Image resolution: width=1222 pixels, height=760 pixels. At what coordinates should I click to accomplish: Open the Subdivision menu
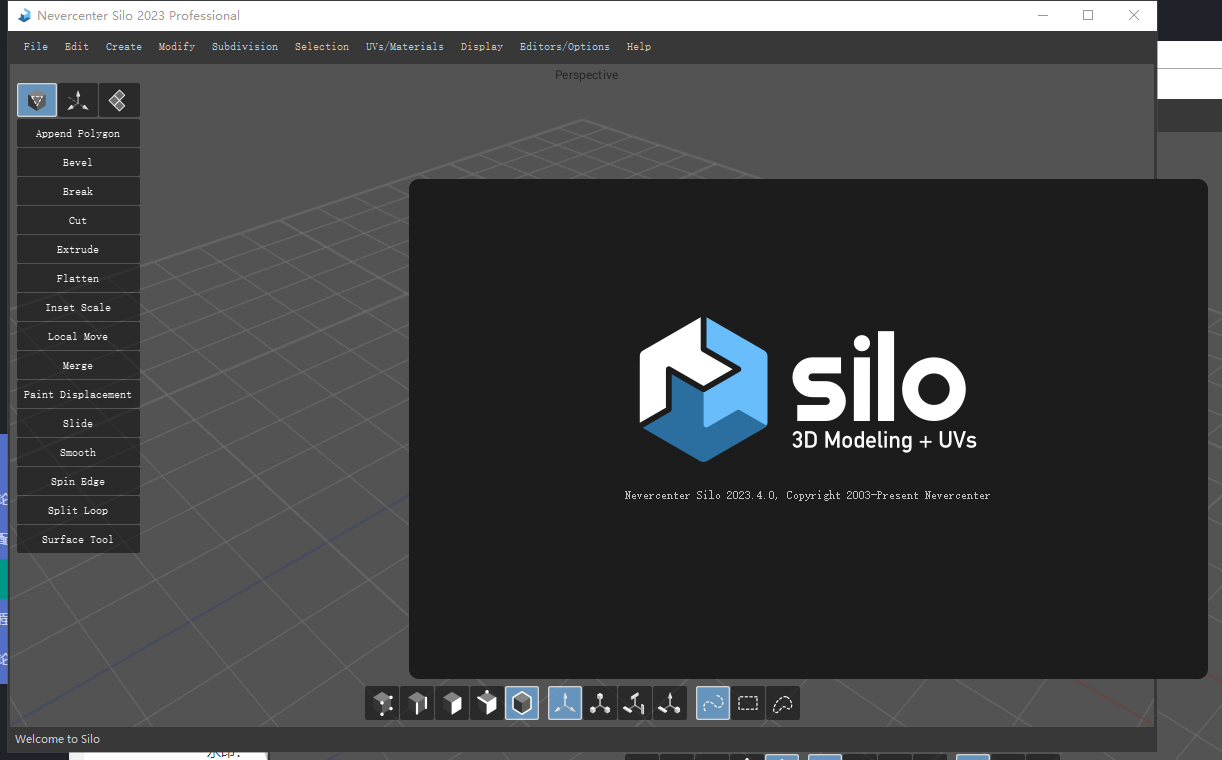click(x=245, y=47)
